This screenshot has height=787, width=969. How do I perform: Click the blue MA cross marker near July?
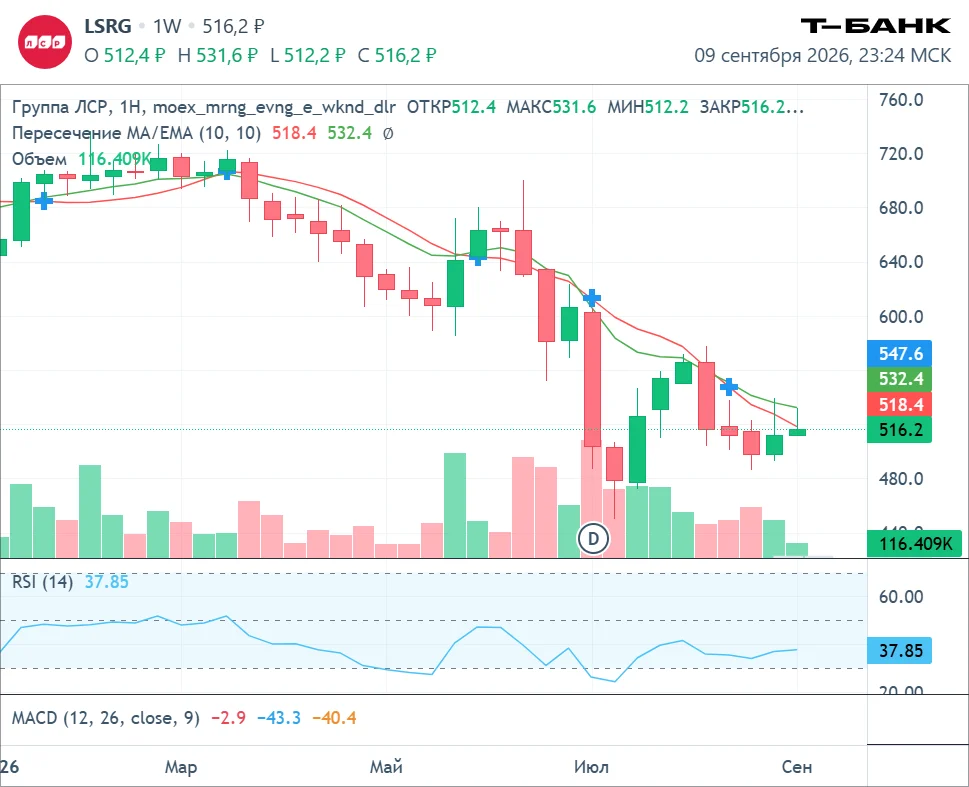[591, 298]
